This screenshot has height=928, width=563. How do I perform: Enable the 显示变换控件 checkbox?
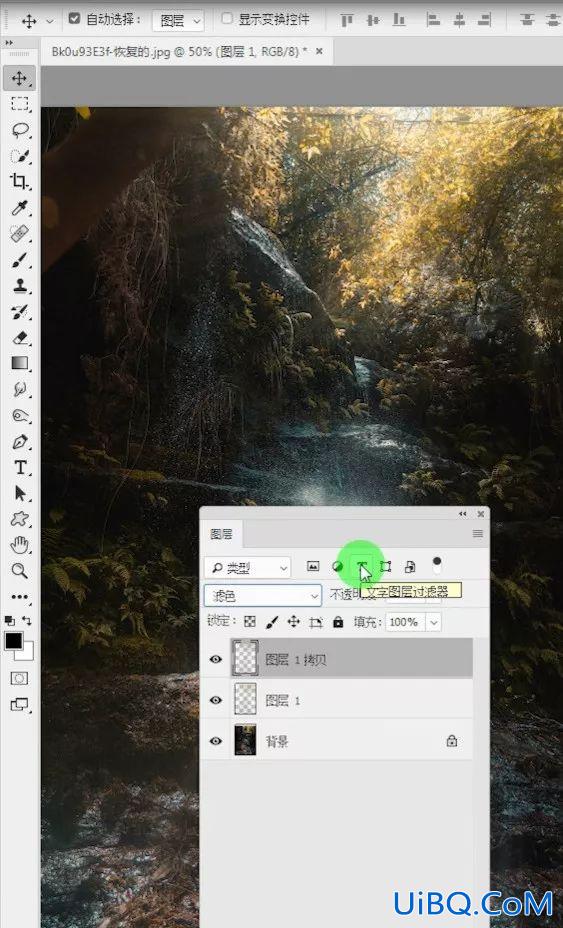click(x=227, y=18)
